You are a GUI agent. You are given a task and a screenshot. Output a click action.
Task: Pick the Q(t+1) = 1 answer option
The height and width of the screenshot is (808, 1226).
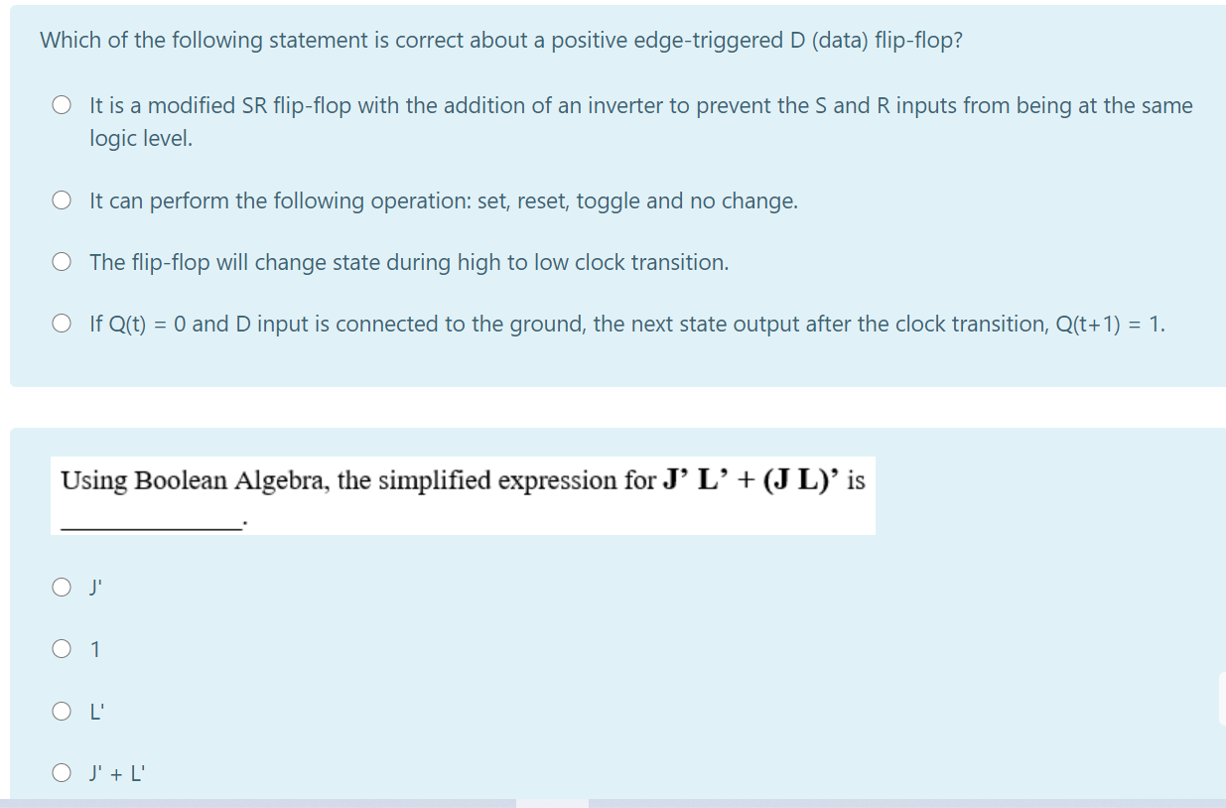[x=61, y=325]
